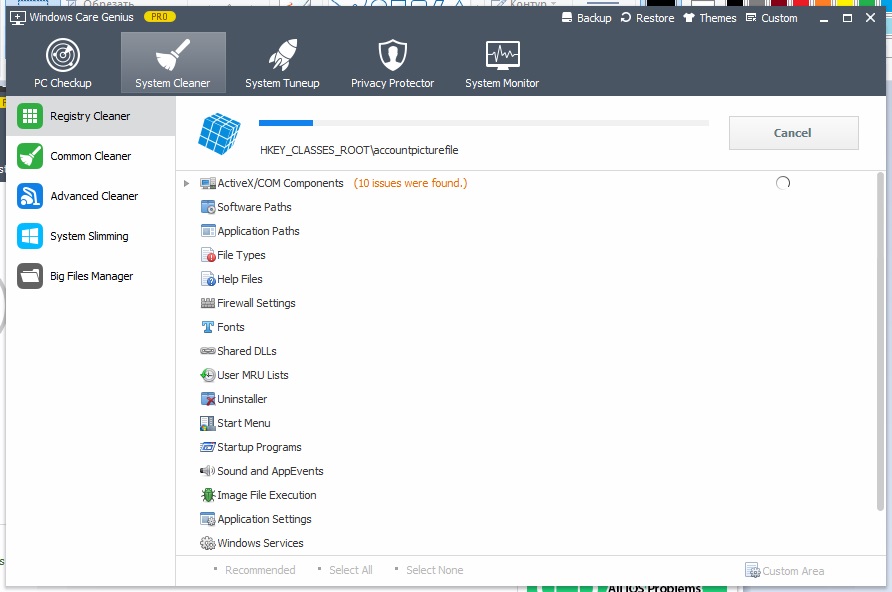892x592 pixels.
Task: Open the Backup option in title bar
Action: 586,18
